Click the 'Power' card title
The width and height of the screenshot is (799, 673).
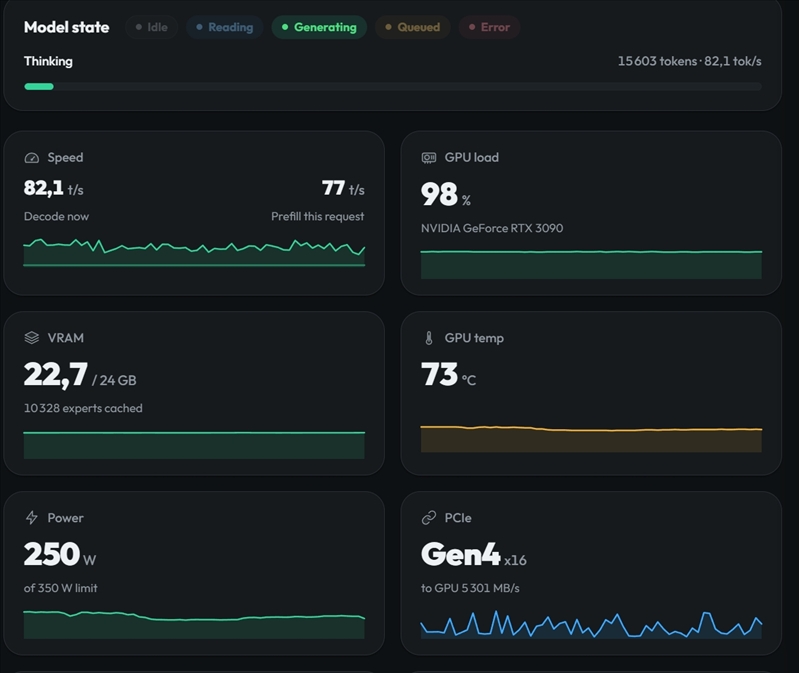pos(65,518)
